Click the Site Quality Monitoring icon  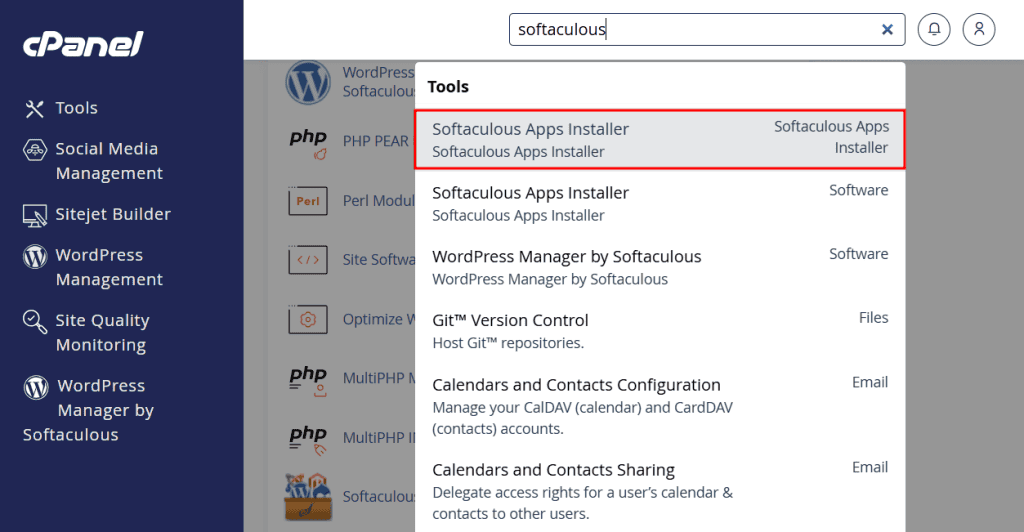coord(35,322)
